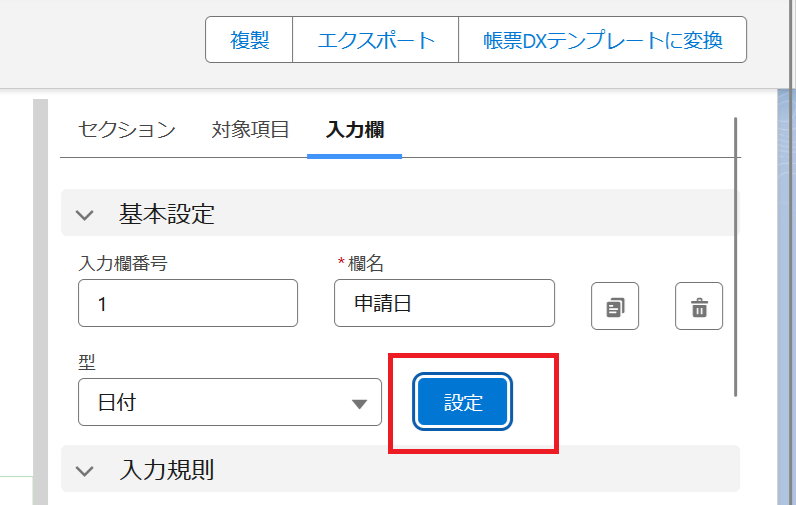Click the 入力欄番号 field label
Viewport: 796px width, 505px height.
tap(123, 263)
